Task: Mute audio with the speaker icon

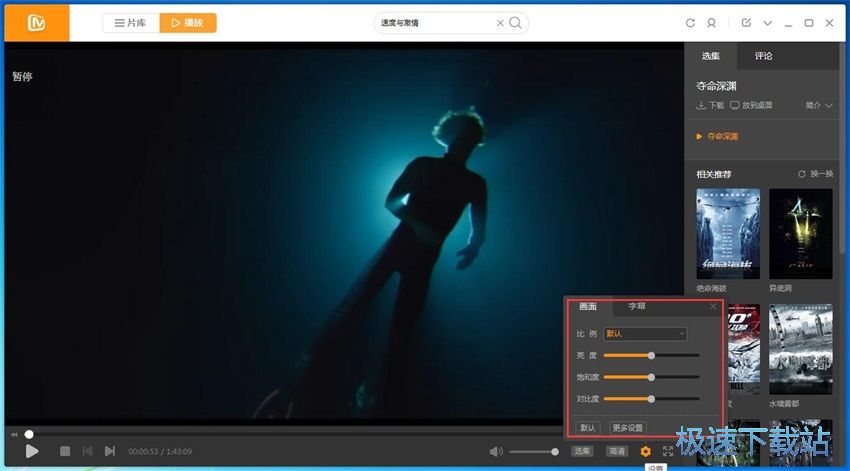Action: click(496, 451)
